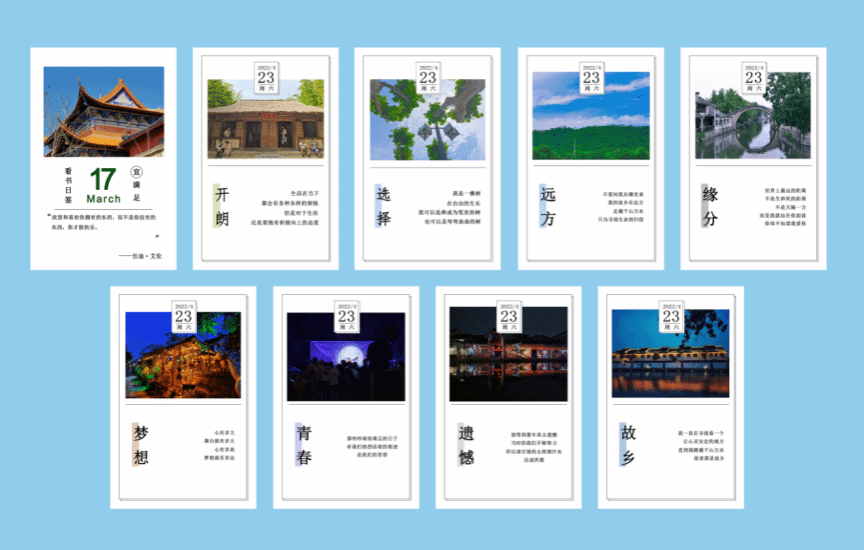
Task: Click the large green number 17
Action: click(x=102, y=180)
